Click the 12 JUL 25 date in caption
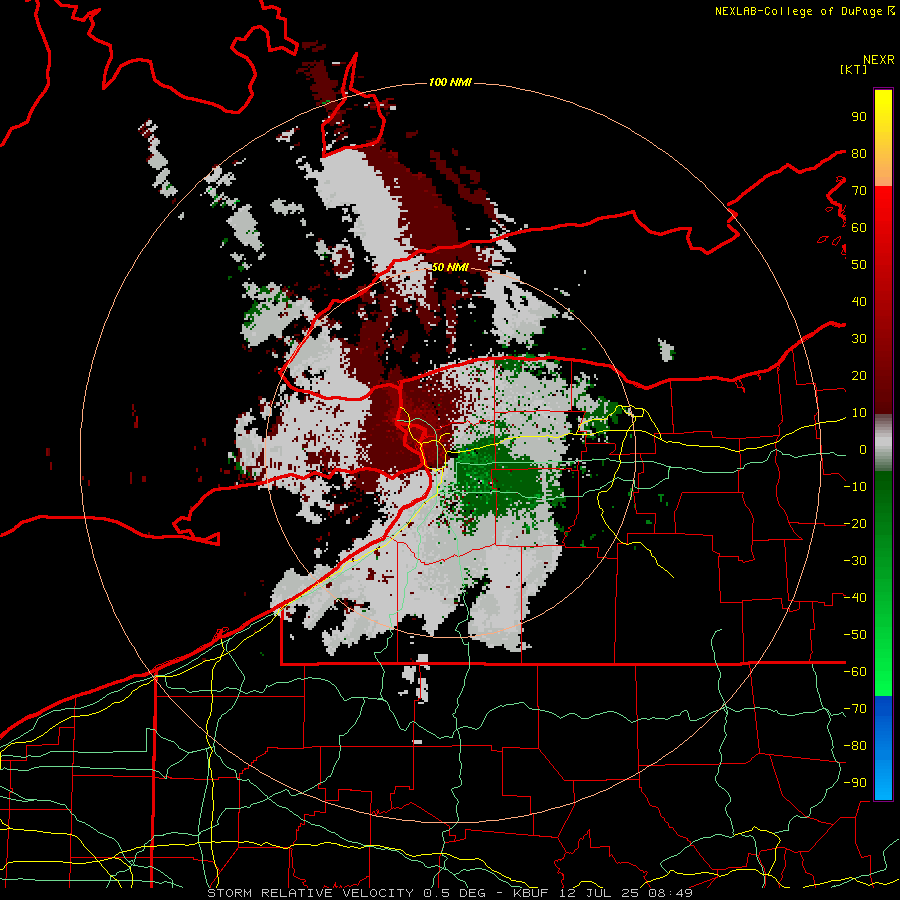 [x=602, y=893]
